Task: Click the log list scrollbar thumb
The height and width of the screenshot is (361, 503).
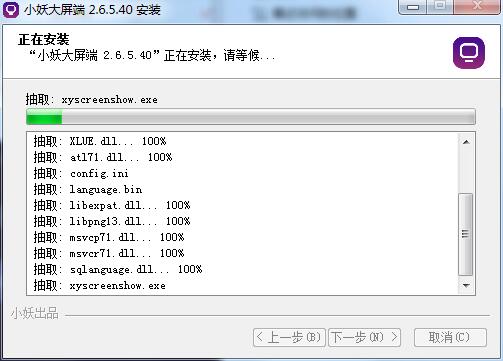Action: 466,234
